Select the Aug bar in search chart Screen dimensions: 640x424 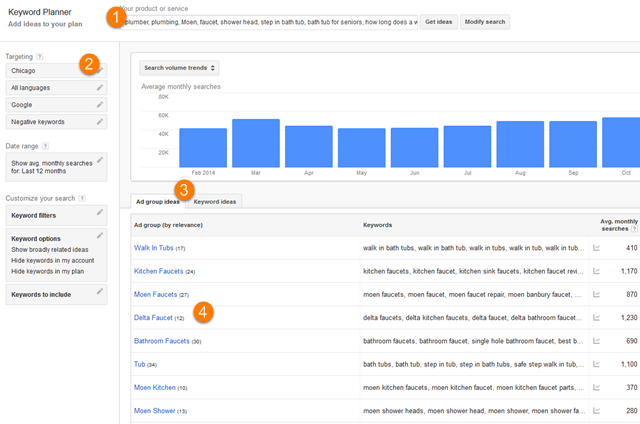520,144
